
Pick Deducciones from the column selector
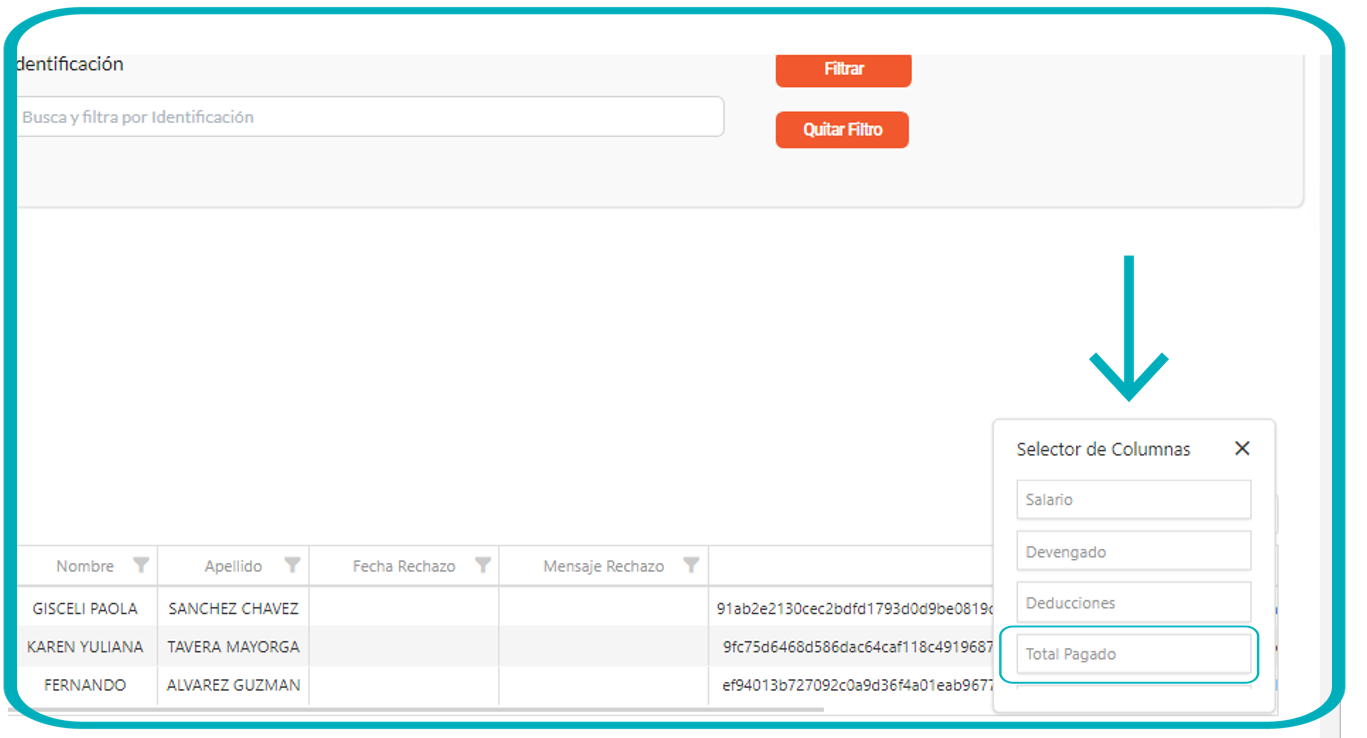(1133, 603)
